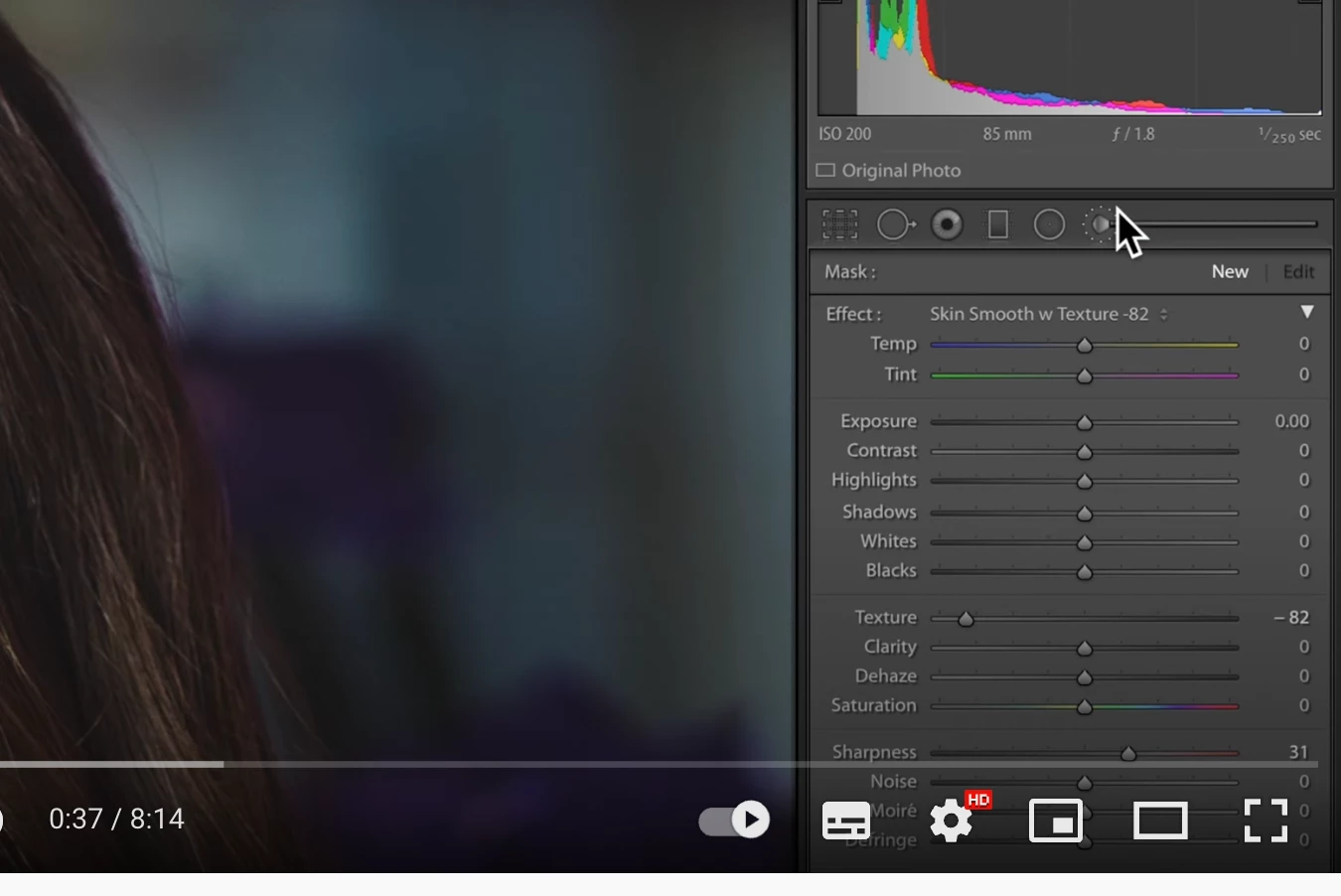The height and width of the screenshot is (896, 1341).
Task: Click the Temp slider handle
Action: click(x=1085, y=346)
